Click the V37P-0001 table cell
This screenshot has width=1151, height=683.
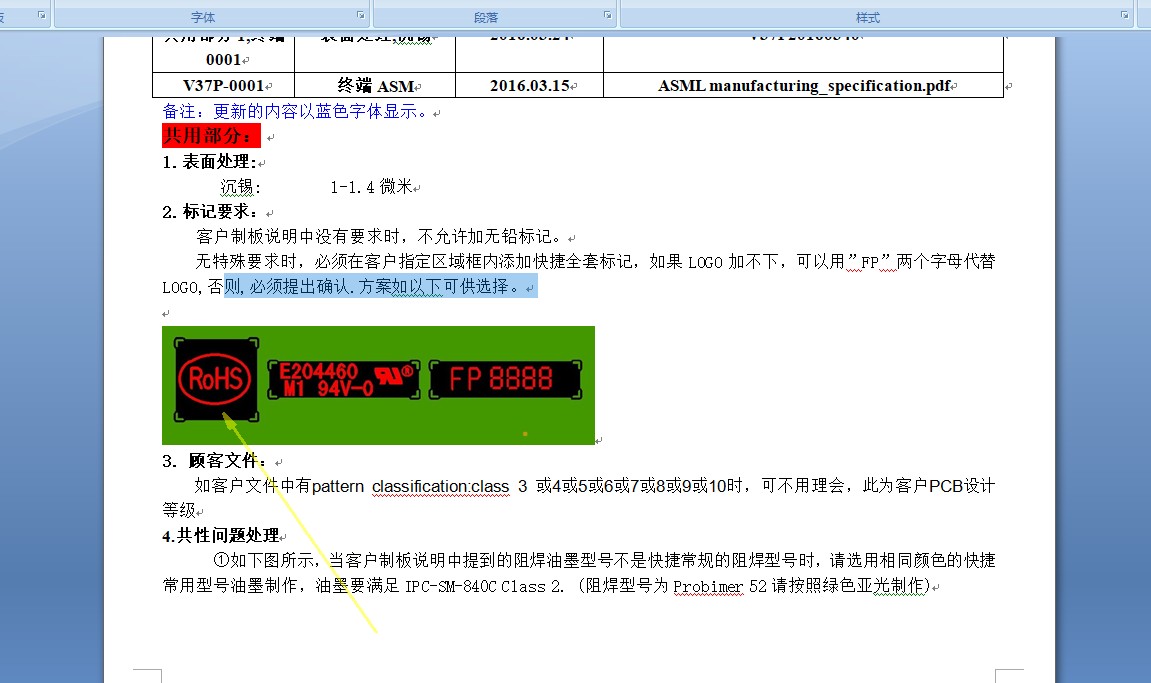click(x=223, y=85)
